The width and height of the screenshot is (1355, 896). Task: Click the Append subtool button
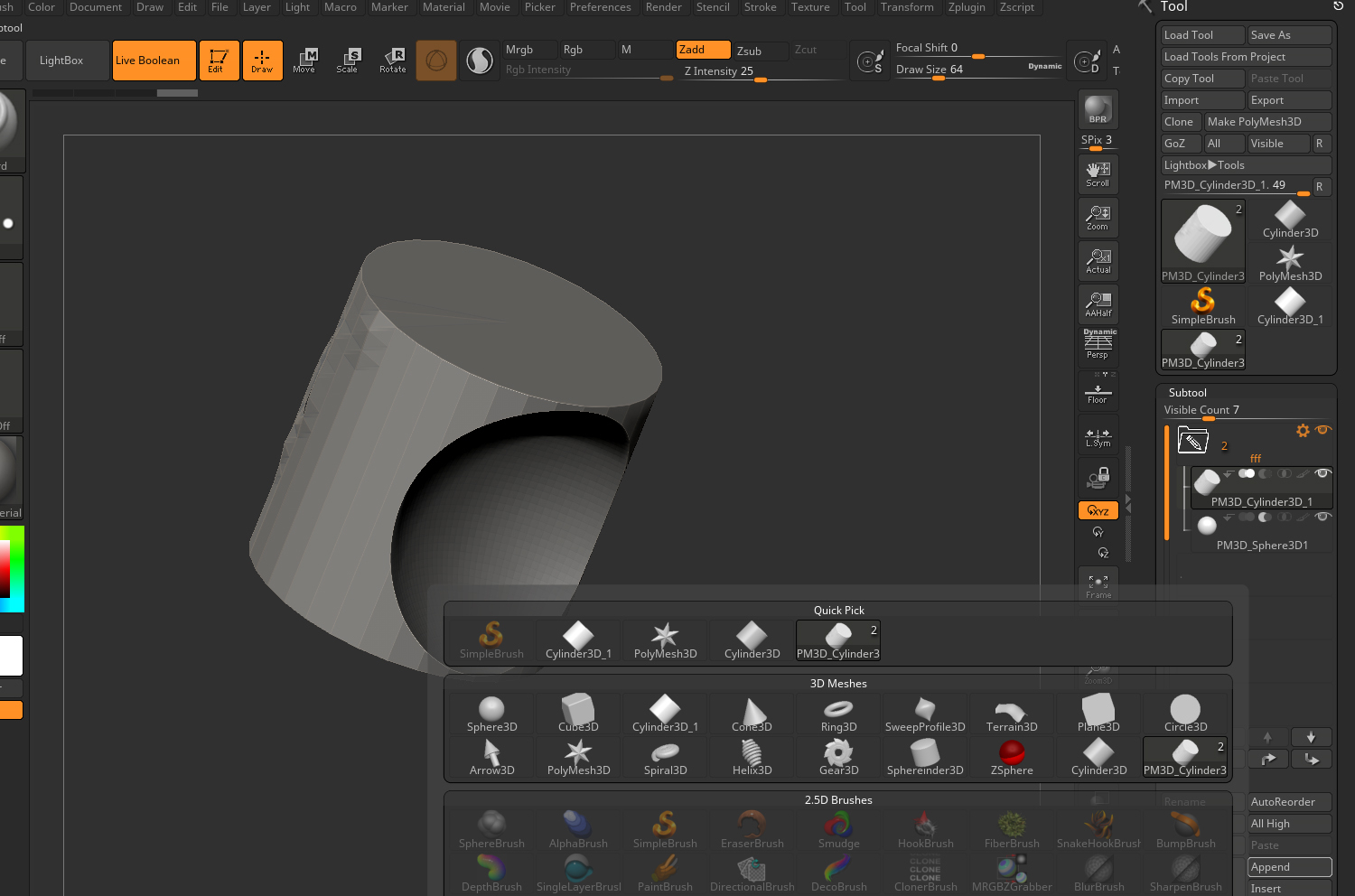click(x=1289, y=867)
